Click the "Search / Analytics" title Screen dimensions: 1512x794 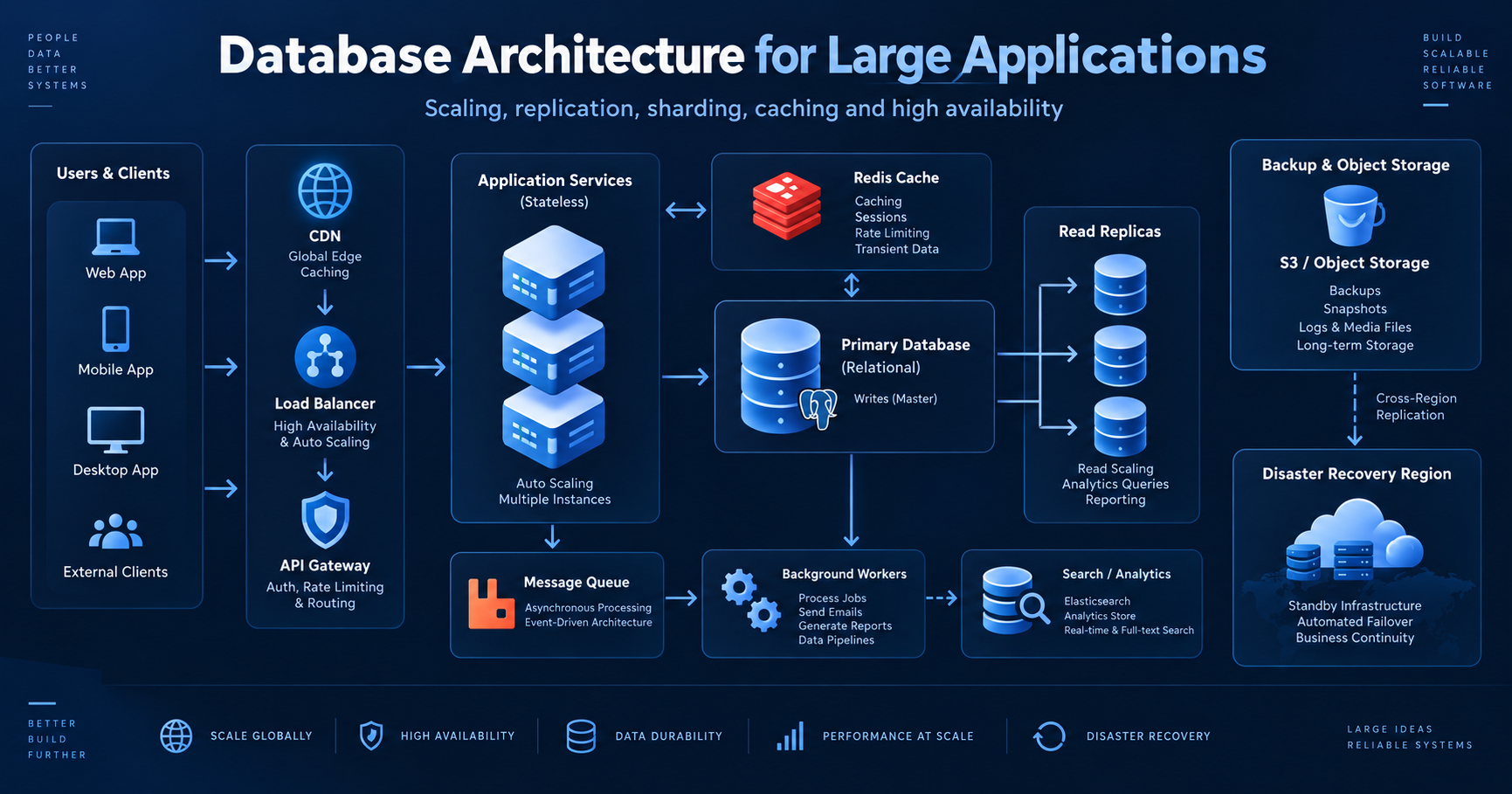(1116, 574)
